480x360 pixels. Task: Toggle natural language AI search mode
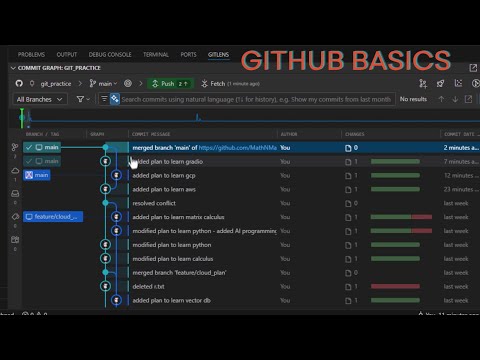tap(115, 99)
